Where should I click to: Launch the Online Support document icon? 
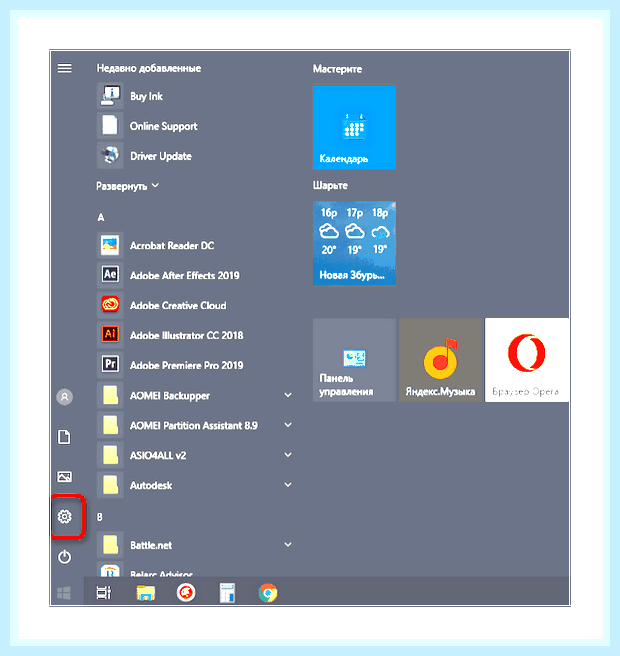(110, 126)
